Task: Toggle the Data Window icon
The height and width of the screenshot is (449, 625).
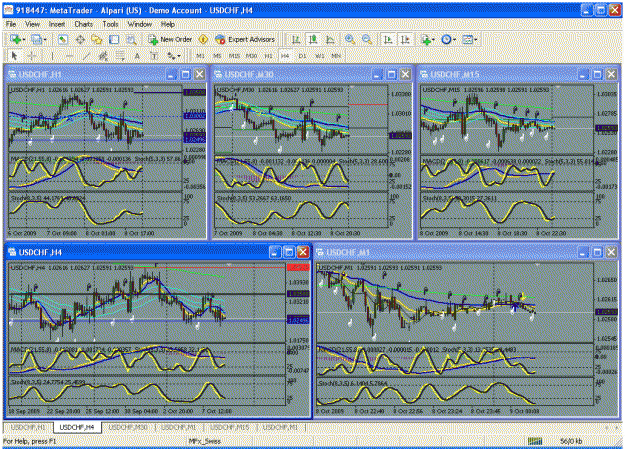Action: (x=80, y=39)
